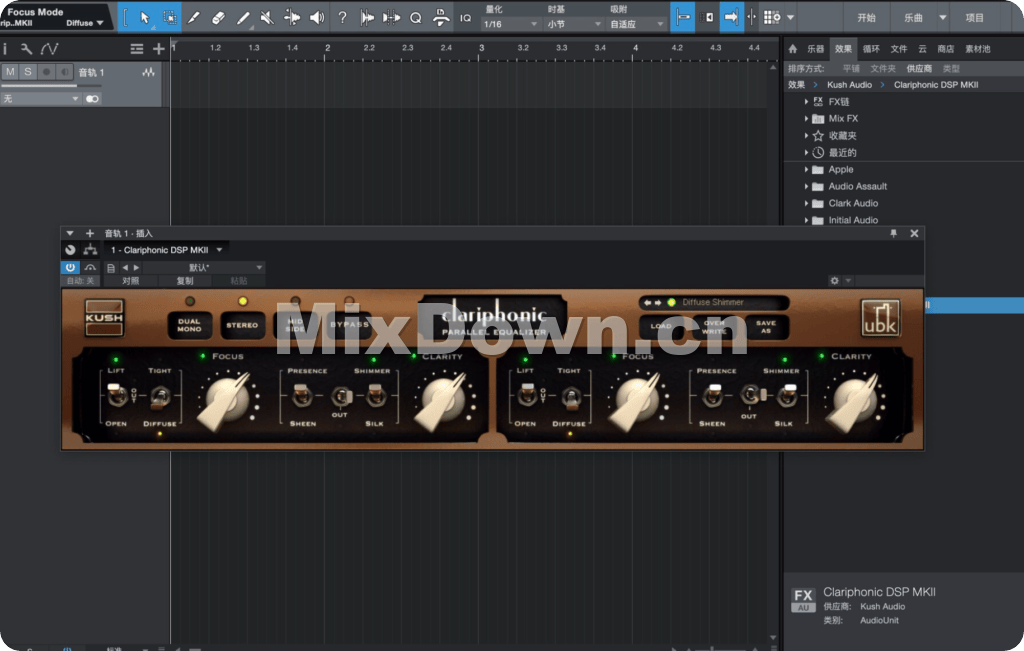This screenshot has height=651, width=1024.
Task: Go to browser Home icon
Action: pyautogui.click(x=793, y=49)
